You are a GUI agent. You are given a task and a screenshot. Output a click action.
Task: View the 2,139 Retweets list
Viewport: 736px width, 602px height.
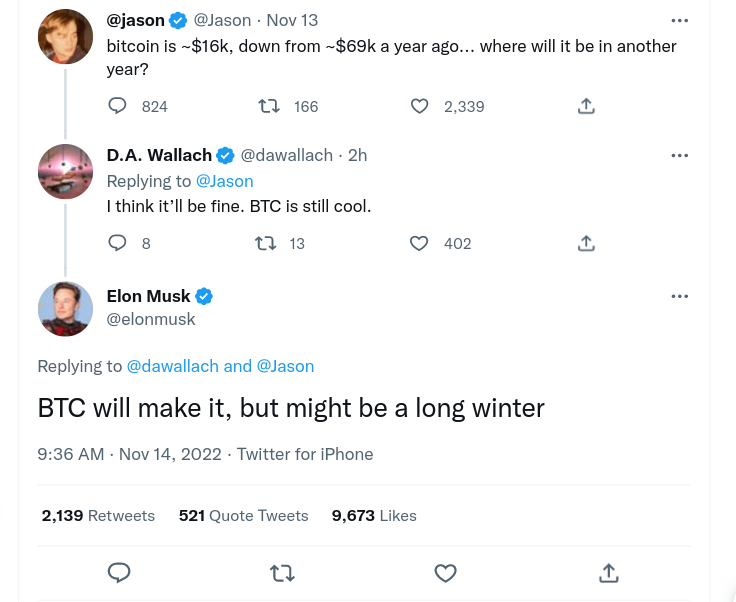tap(98, 516)
